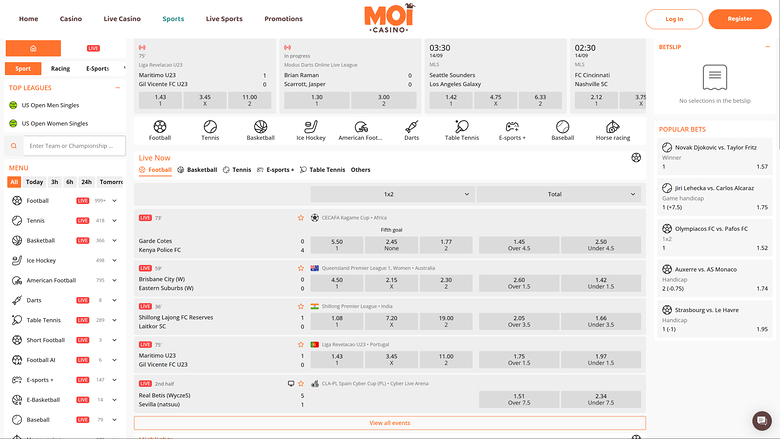The width and height of the screenshot is (780, 439).
Task: Open the 1x2 market dropdown
Action: (x=389, y=194)
